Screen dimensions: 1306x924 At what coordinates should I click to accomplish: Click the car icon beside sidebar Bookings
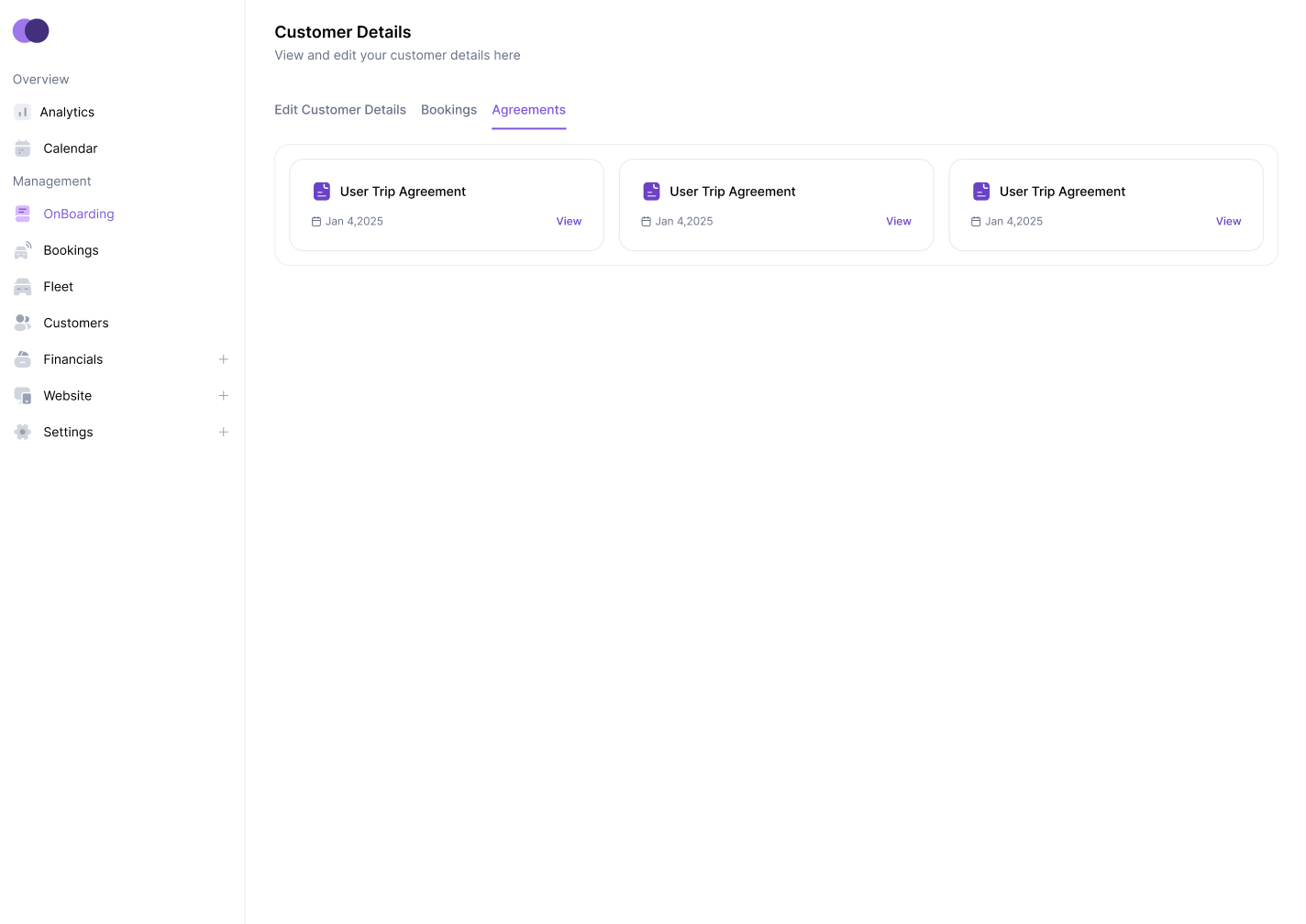[23, 250]
